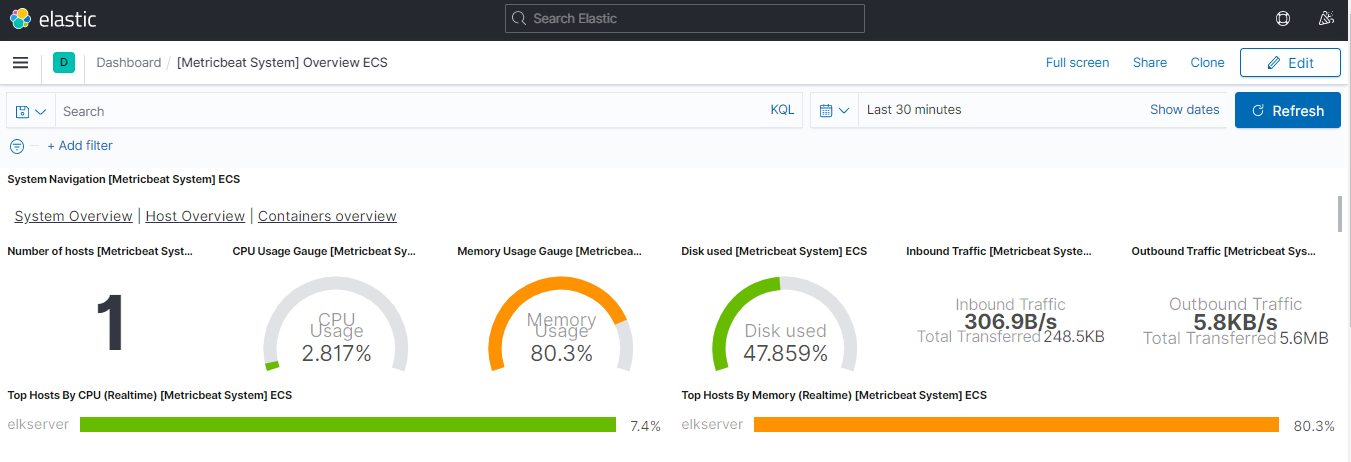Viewport: 1351px width, 462px height.
Task: Click the 7.4% CPU value
Action: click(645, 426)
